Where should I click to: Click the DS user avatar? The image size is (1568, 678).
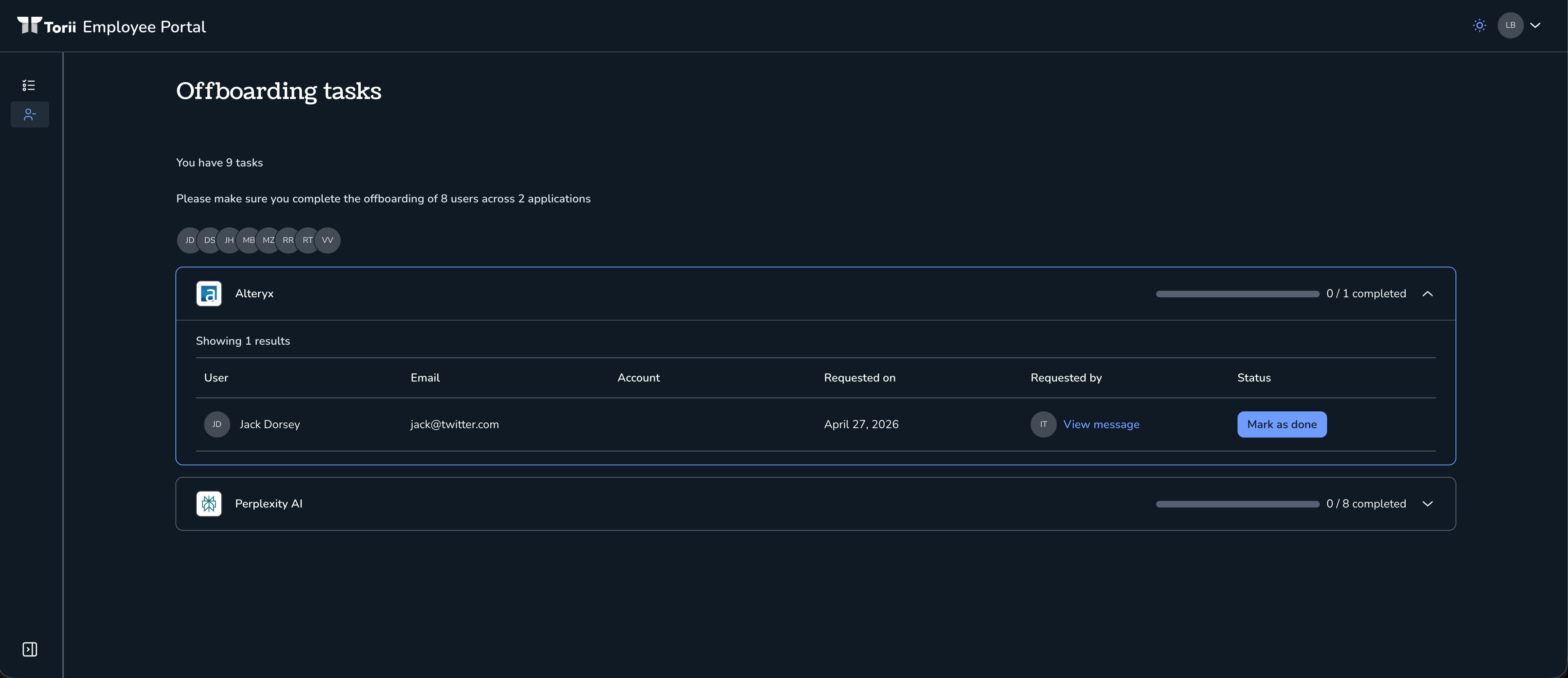209,240
